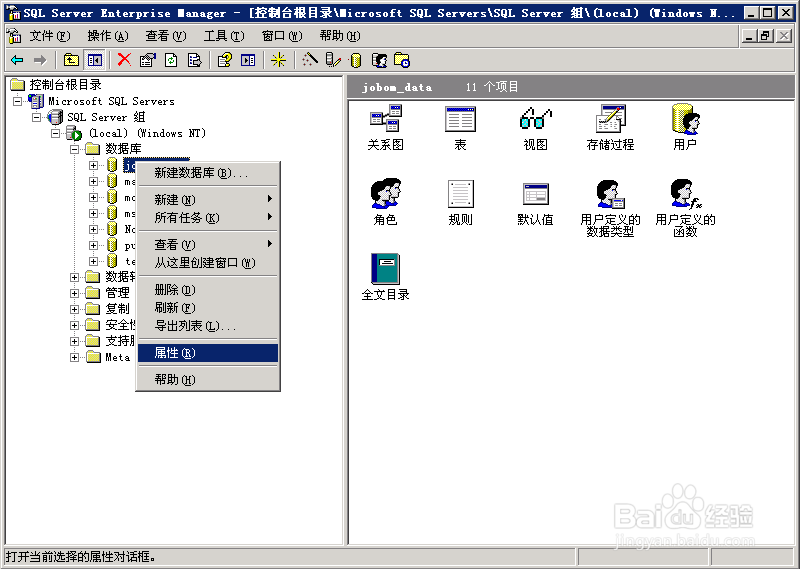Screen dimensions: 800x569
Task: Select the 数据库 folder tree item
Action: coord(123,149)
